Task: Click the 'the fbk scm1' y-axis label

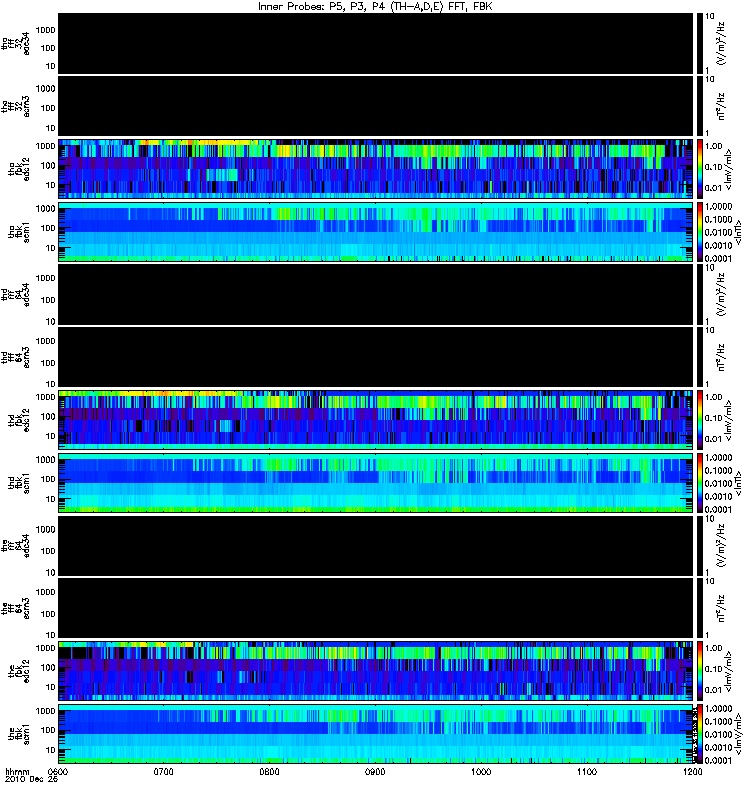Action: [x=19, y=734]
